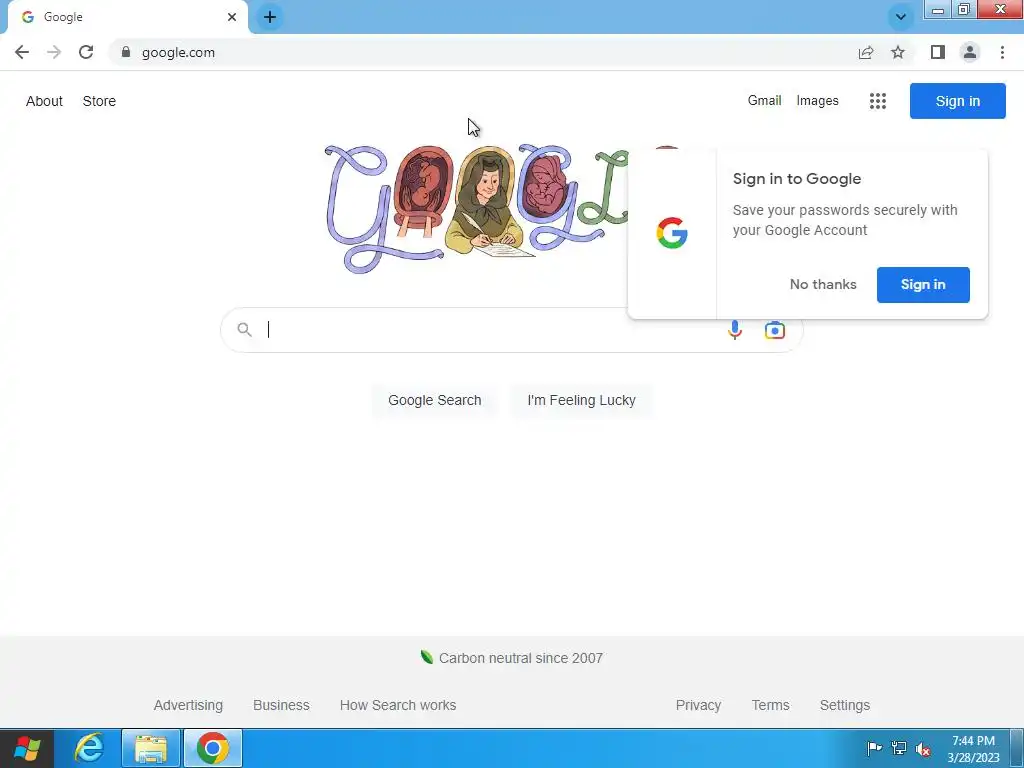
Task: Open the Terms footer link
Action: click(770, 705)
